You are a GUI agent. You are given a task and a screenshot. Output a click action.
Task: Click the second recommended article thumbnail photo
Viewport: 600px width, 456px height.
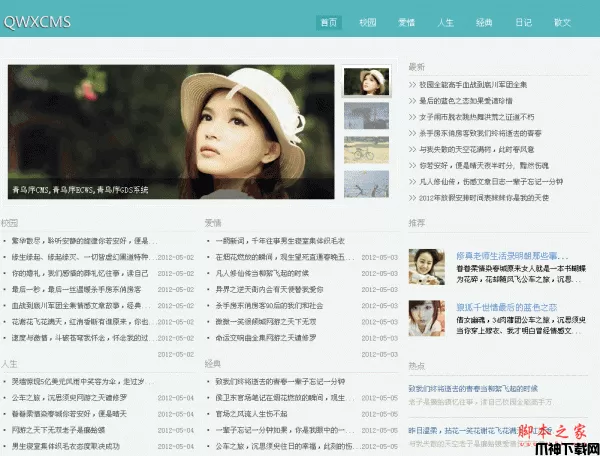(425, 317)
